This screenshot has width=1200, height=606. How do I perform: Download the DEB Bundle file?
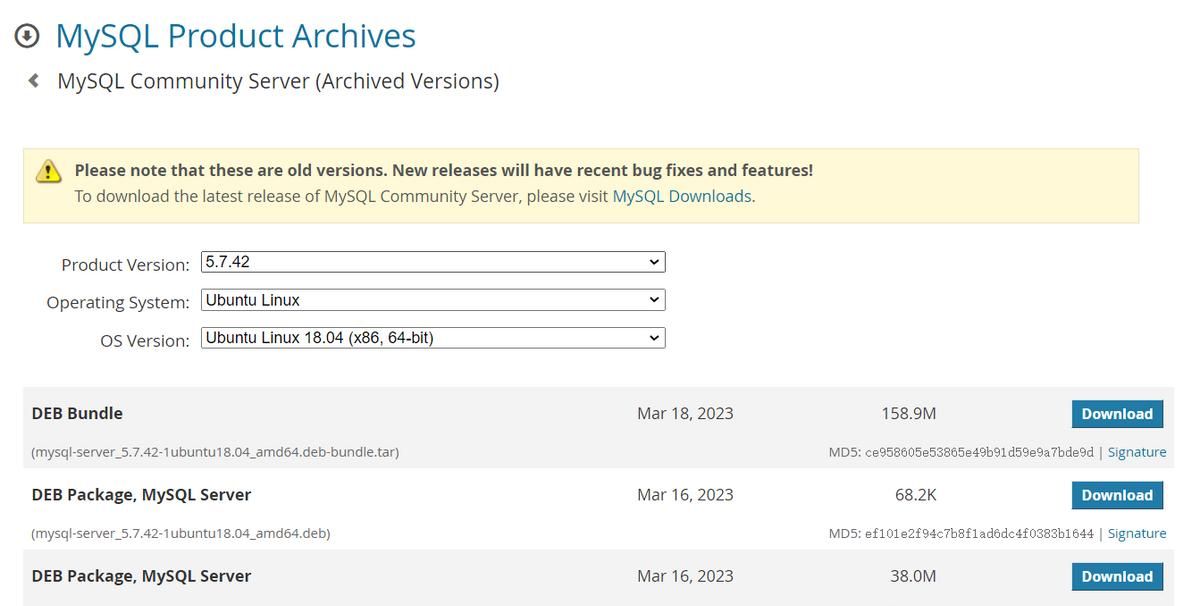click(1117, 413)
